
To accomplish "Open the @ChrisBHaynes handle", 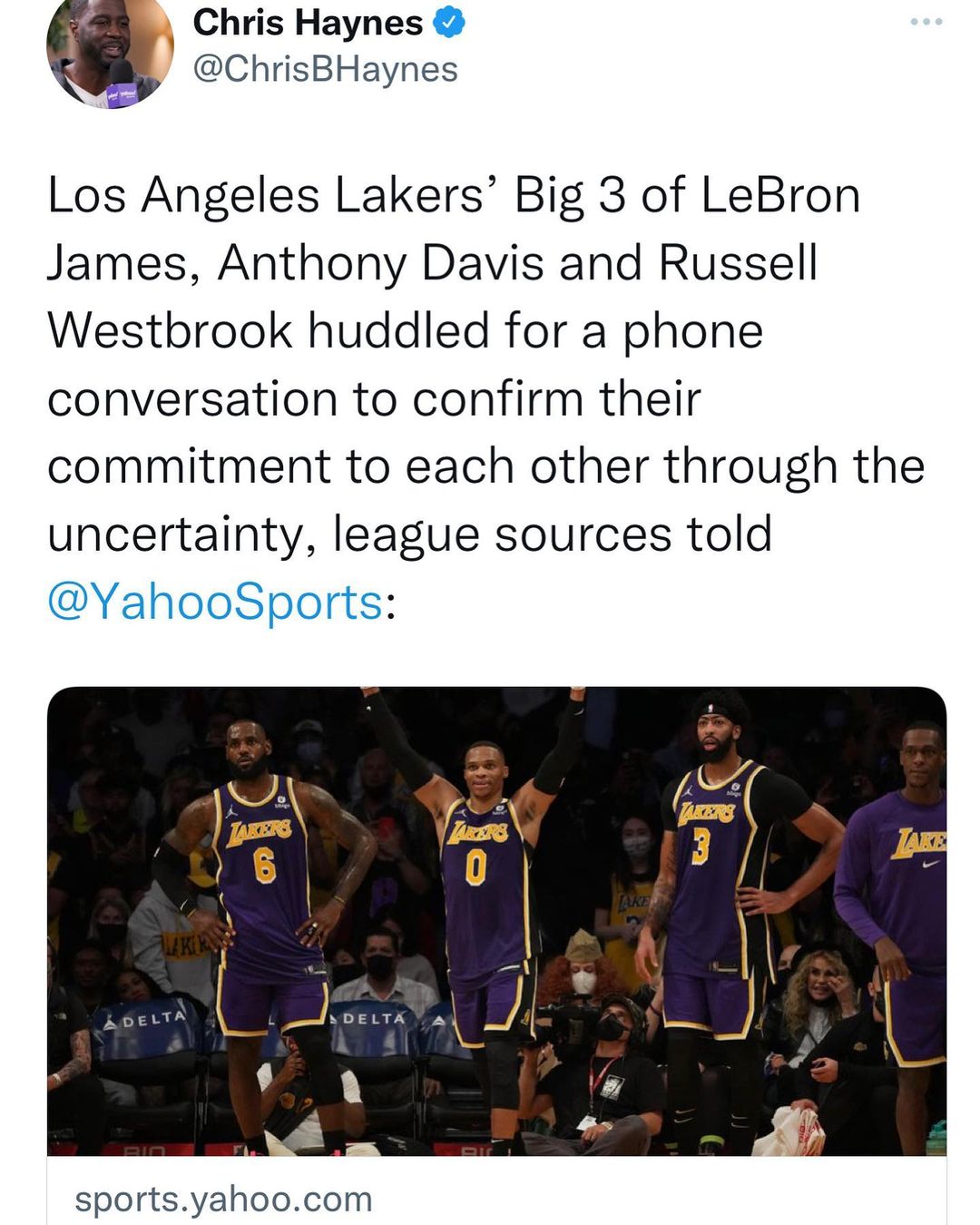I will click(325, 70).
